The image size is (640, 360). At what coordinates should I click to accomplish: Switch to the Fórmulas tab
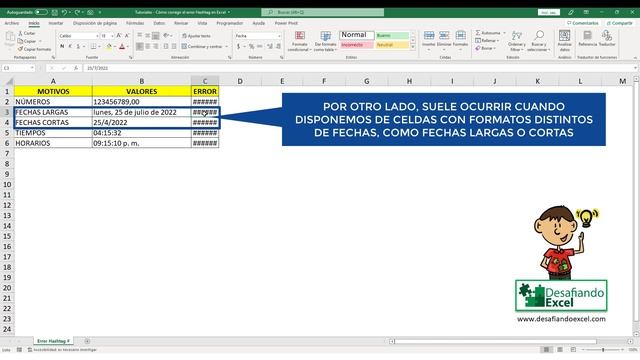(x=135, y=23)
